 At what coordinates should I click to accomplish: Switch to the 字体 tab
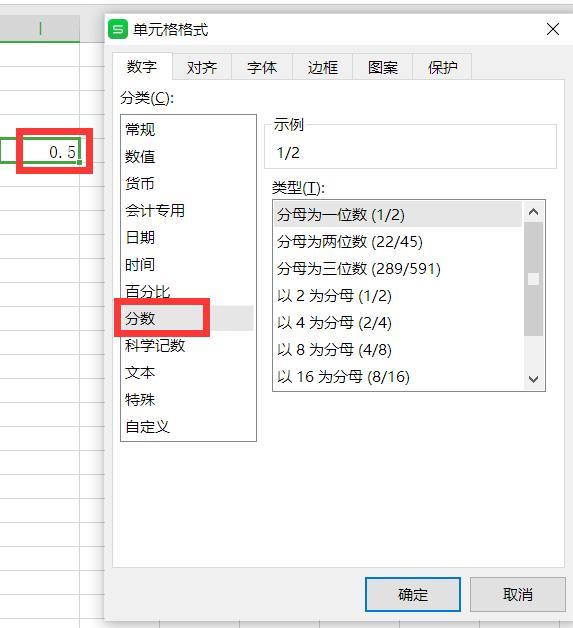point(262,67)
